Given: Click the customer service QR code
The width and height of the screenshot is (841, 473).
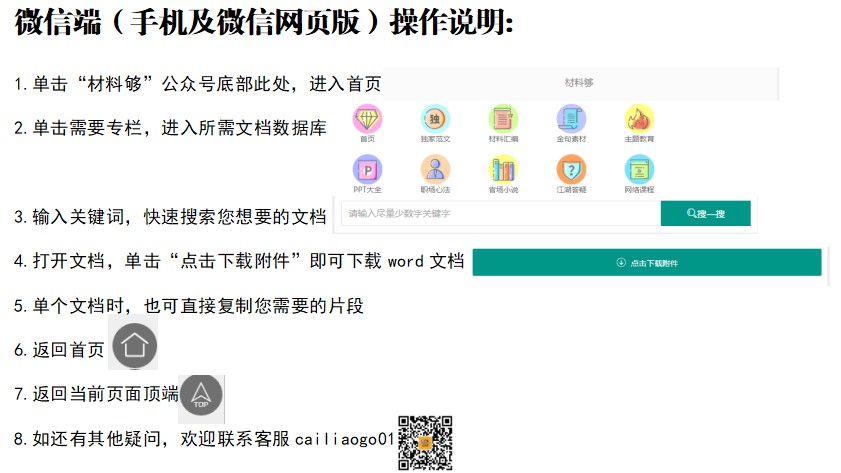Looking at the screenshot, I should pos(425,443).
